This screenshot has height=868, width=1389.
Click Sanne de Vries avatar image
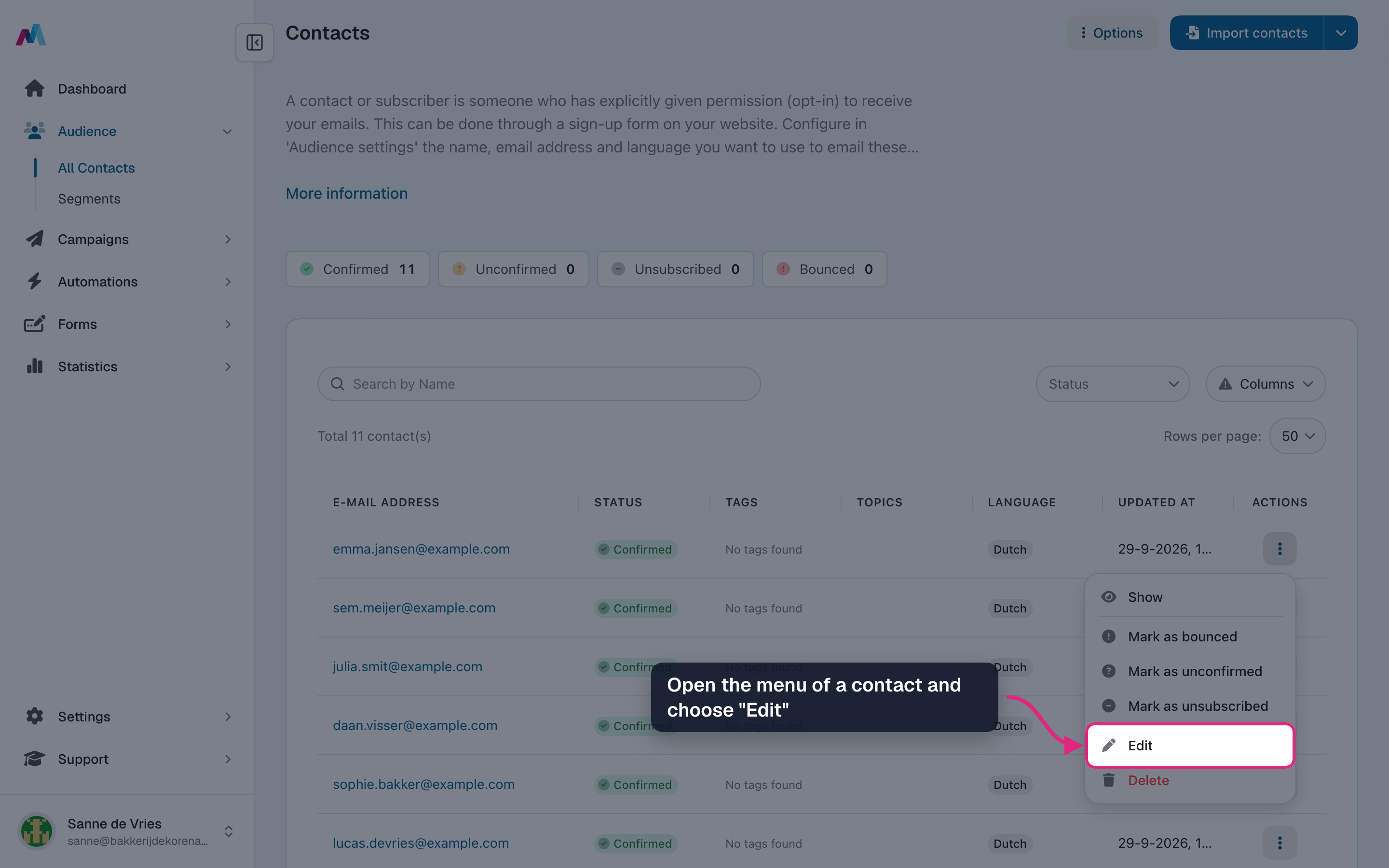[x=37, y=831]
